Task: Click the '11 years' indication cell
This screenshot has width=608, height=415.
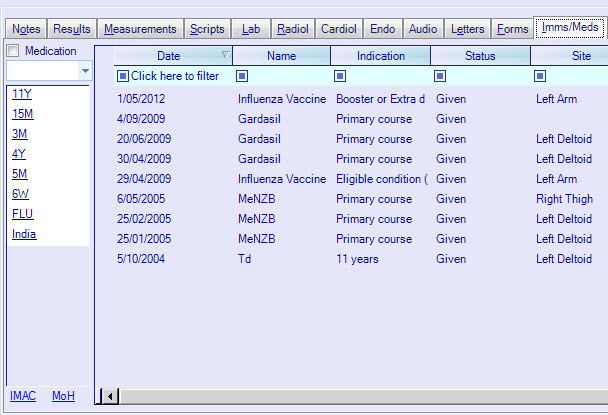Action: coord(357,259)
